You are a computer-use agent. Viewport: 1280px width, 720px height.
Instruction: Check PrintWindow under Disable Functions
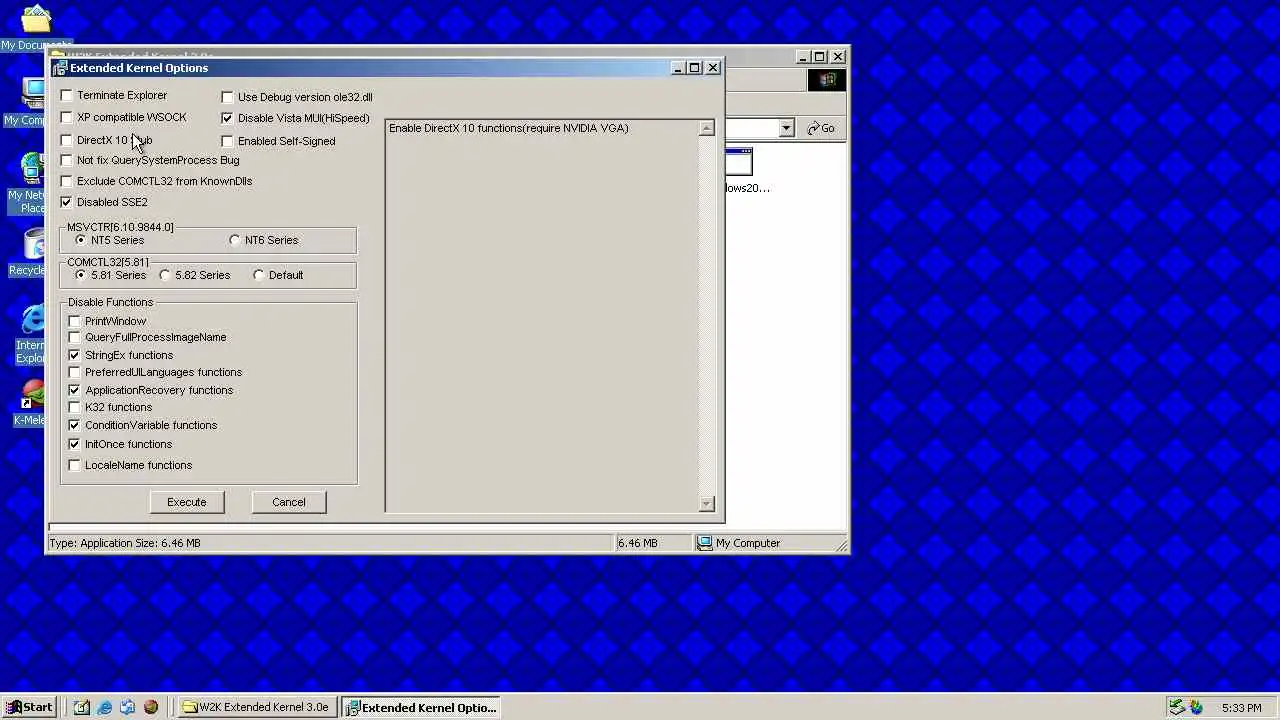[75, 321]
